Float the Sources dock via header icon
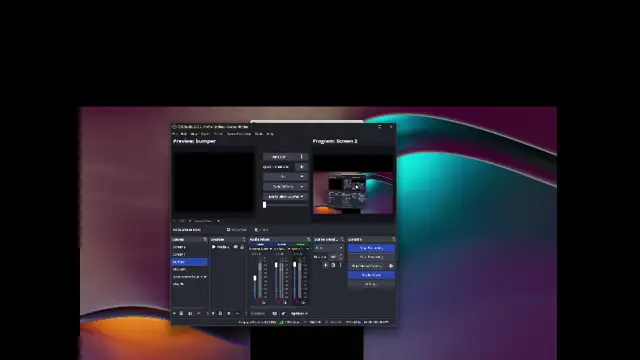640x360 pixels. click(243, 239)
